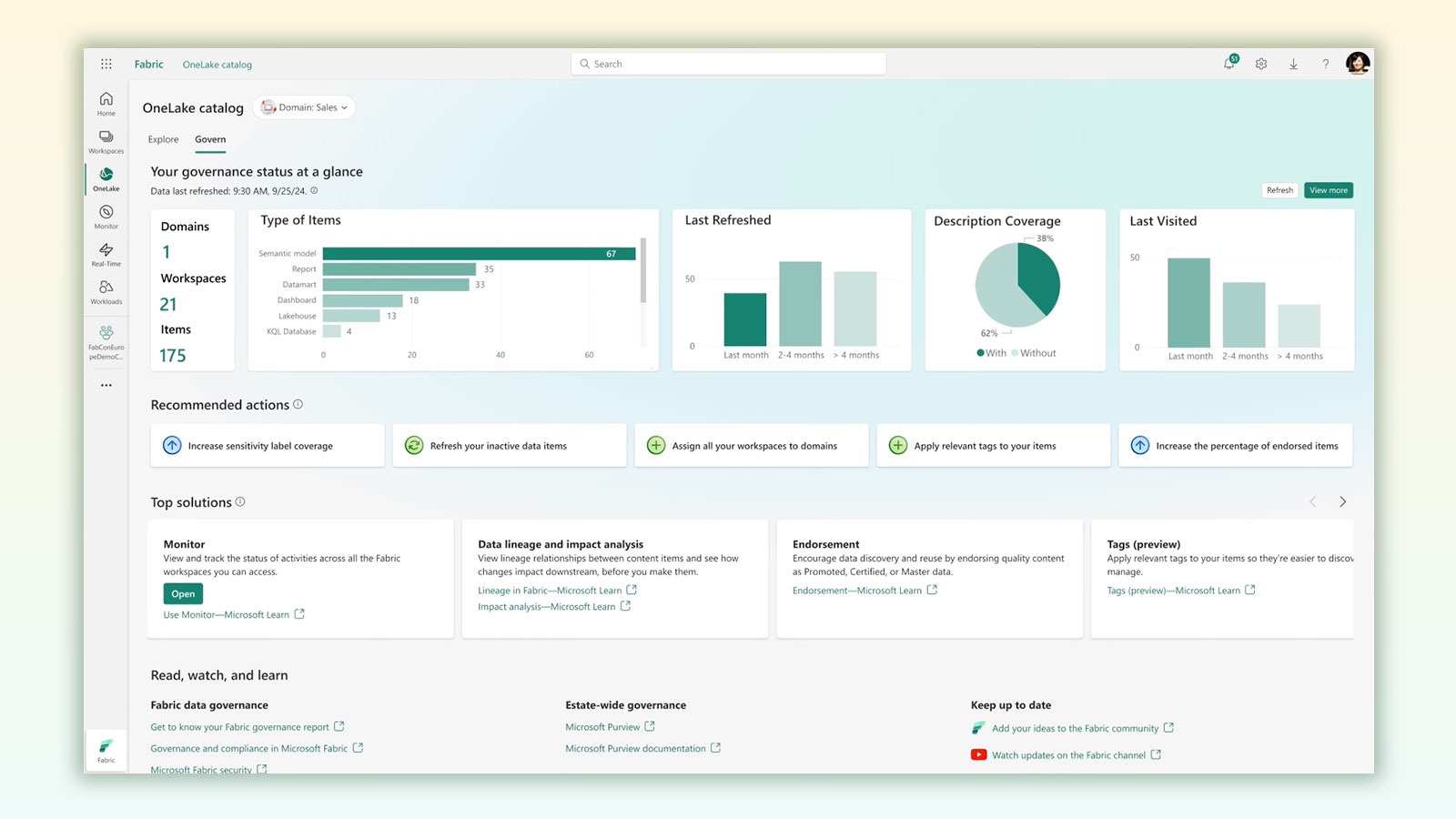The image size is (1456, 819).
Task: Open the app launcher waffle icon
Action: pyautogui.click(x=106, y=63)
